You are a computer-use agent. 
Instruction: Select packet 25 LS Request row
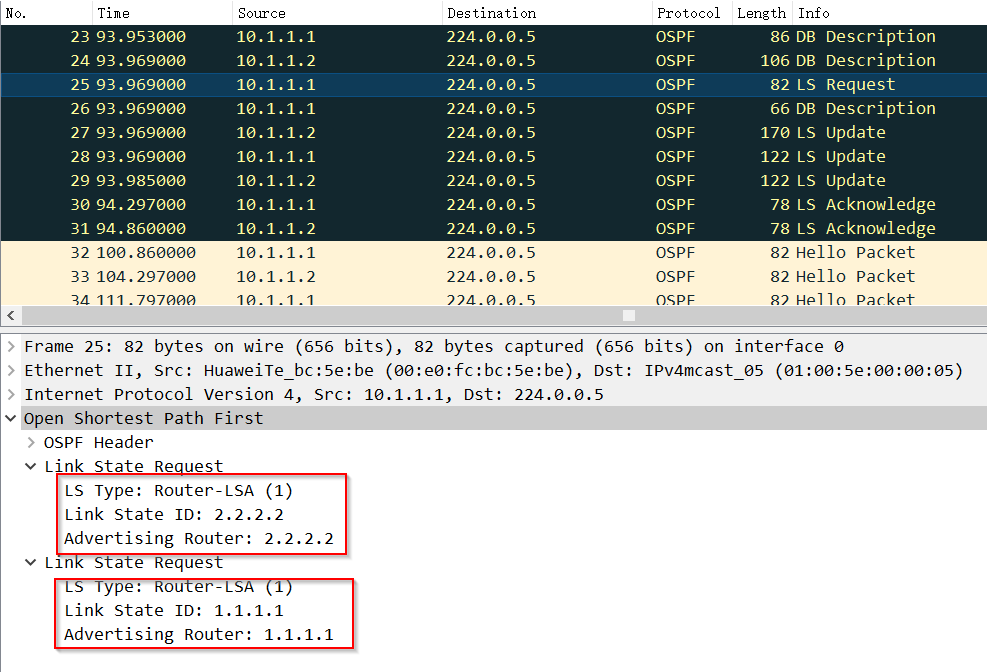coord(493,84)
